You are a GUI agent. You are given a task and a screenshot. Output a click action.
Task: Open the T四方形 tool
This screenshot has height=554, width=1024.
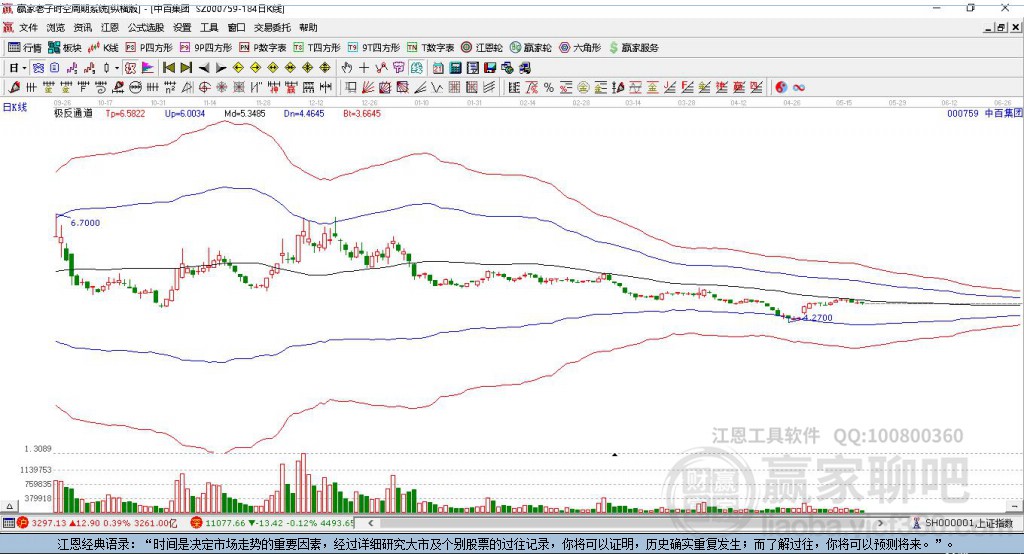pyautogui.click(x=317, y=48)
